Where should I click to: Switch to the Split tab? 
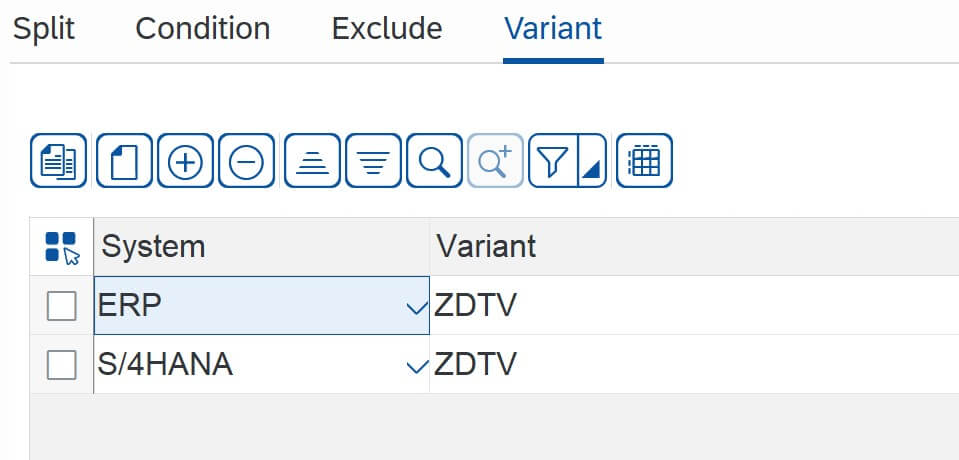click(x=44, y=29)
